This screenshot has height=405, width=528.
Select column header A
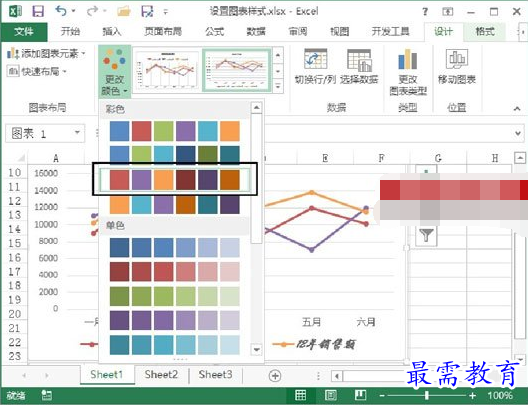pos(56,158)
